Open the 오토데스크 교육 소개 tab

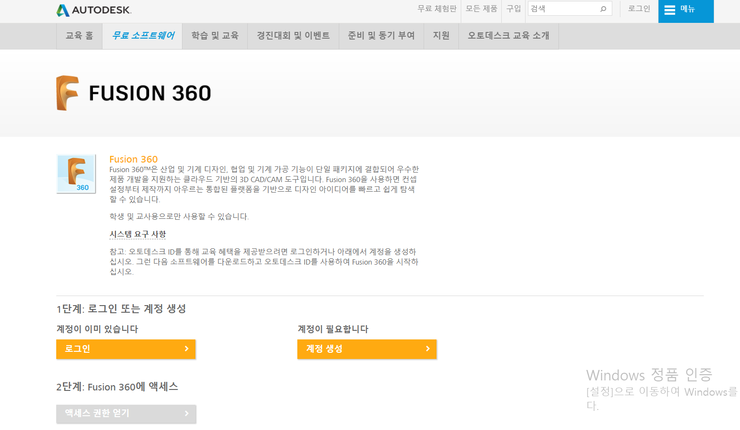pos(509,36)
